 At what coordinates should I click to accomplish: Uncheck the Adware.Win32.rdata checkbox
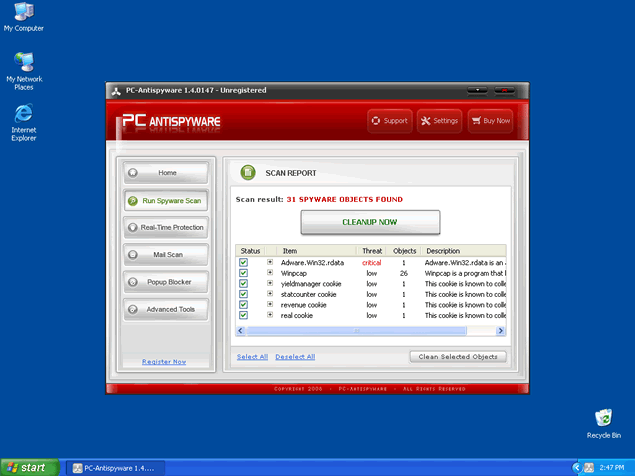[x=243, y=262]
